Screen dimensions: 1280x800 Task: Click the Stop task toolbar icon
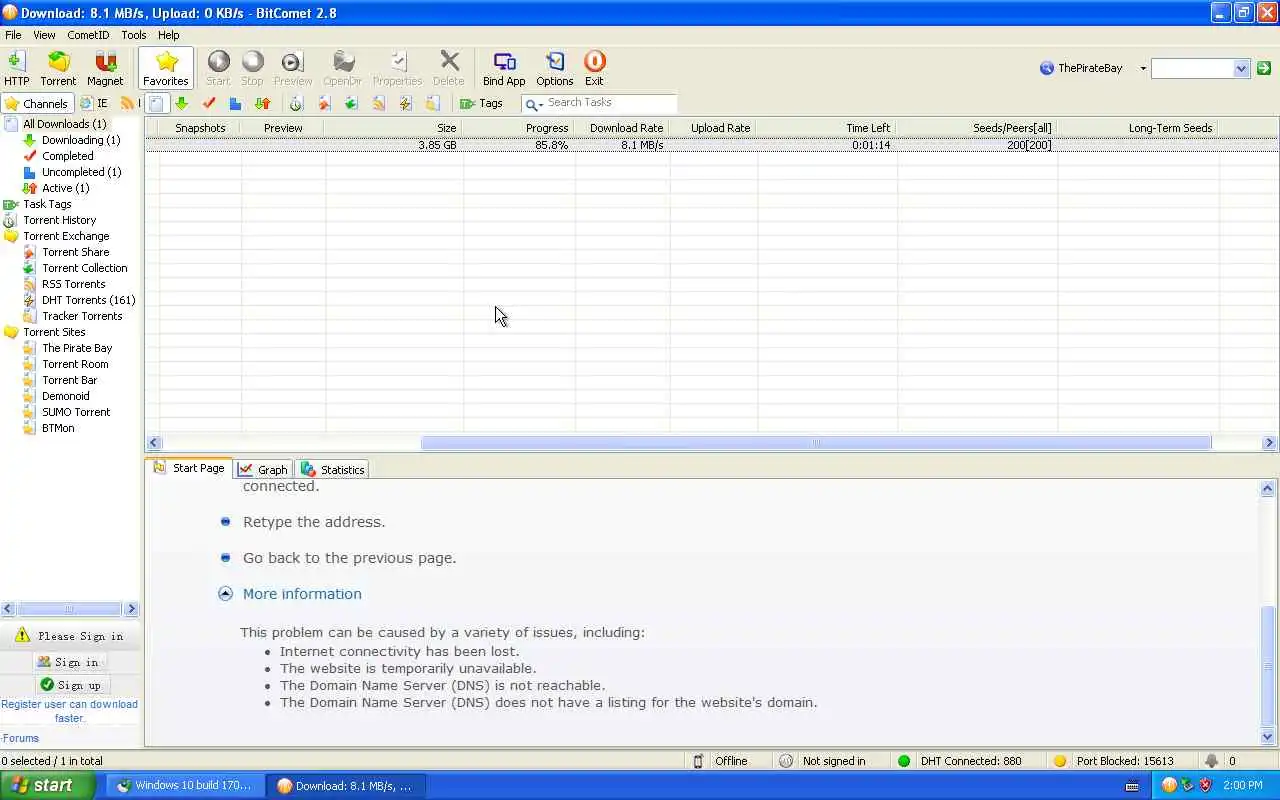click(252, 68)
